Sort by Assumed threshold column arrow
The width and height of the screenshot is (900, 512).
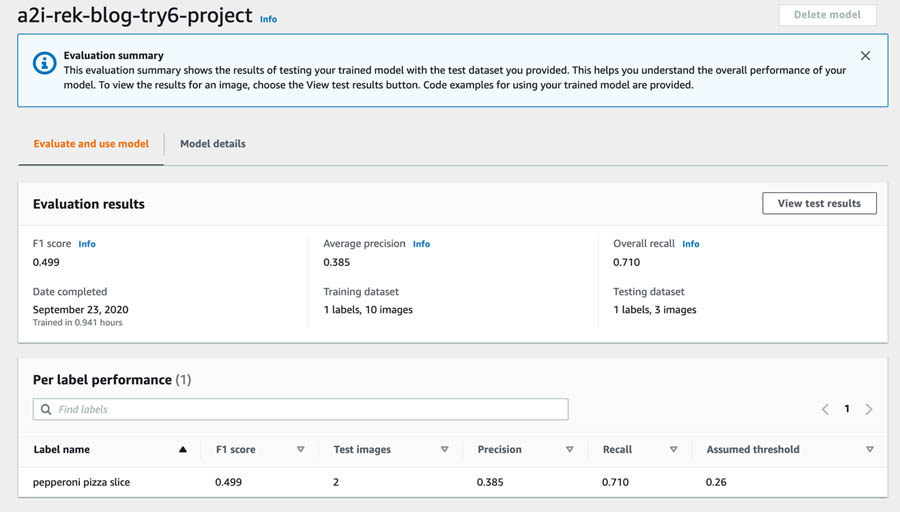[870, 449]
